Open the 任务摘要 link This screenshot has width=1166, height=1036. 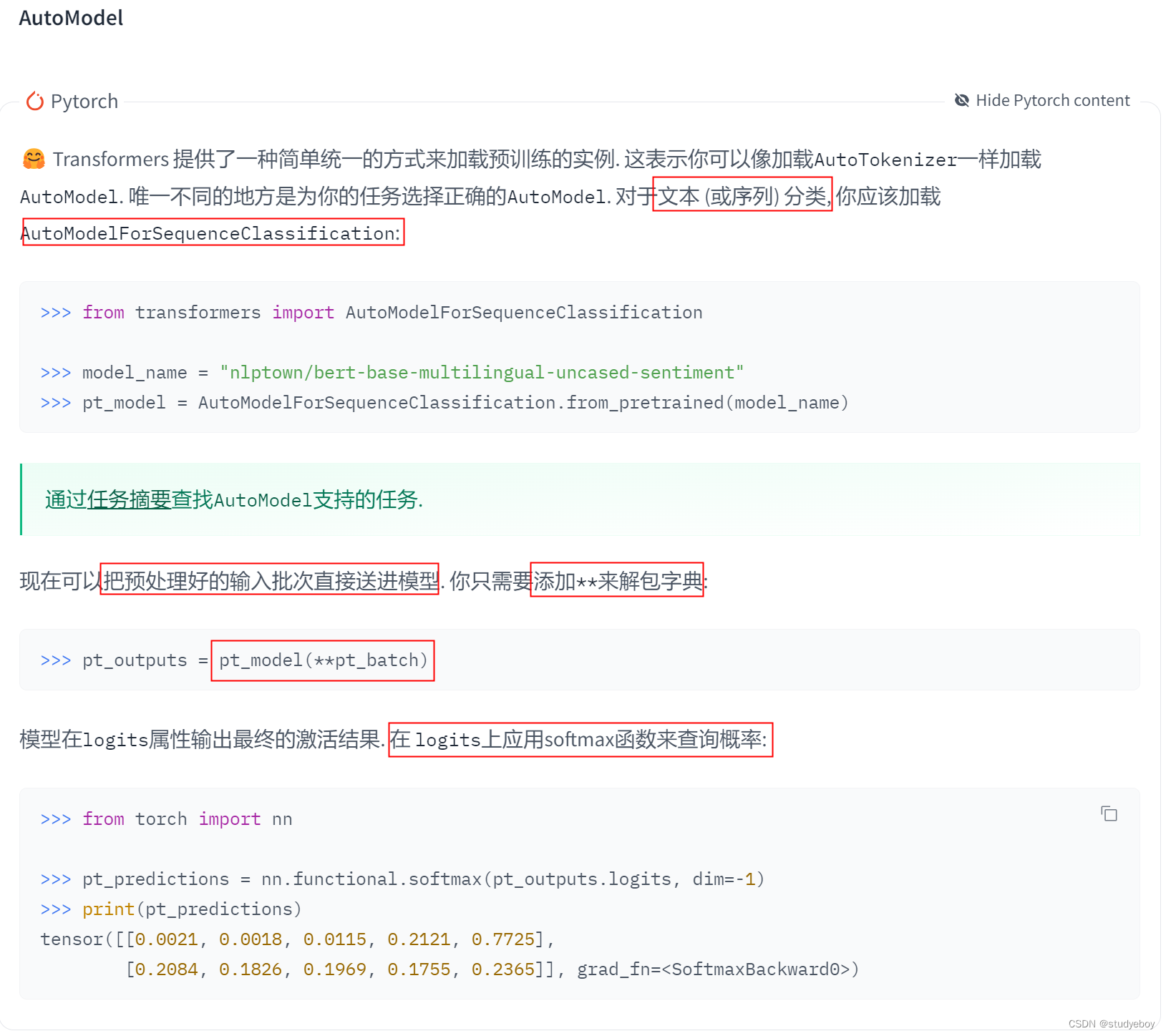tap(129, 499)
